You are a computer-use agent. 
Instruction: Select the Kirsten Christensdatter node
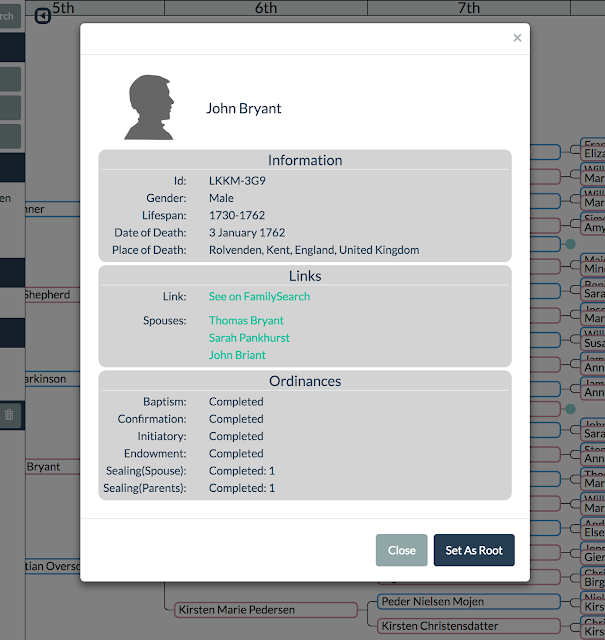[x=469, y=626]
